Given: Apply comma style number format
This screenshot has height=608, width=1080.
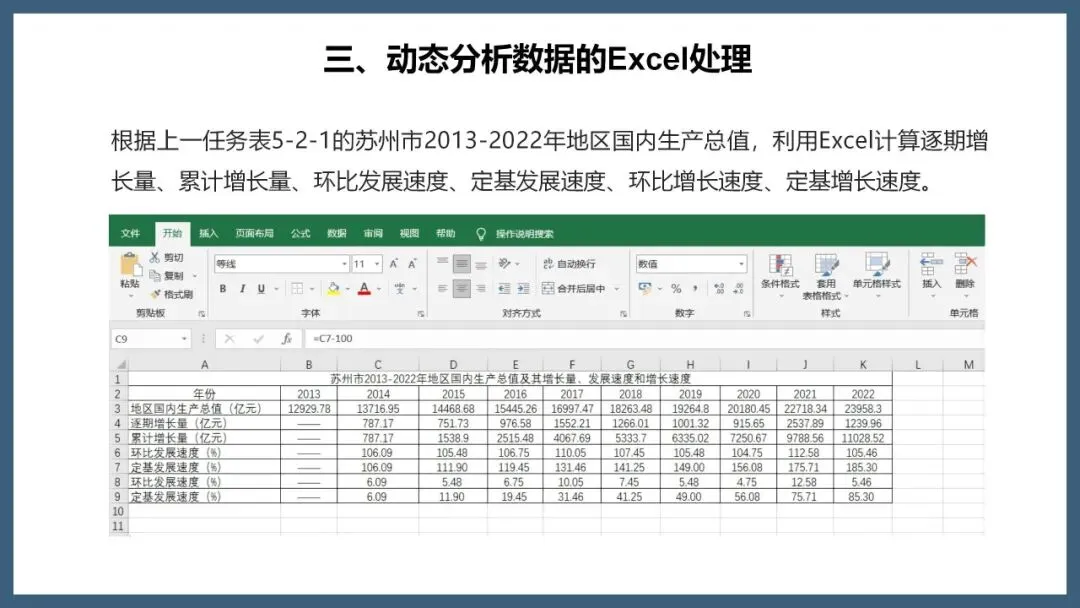Looking at the screenshot, I should click(x=695, y=289).
